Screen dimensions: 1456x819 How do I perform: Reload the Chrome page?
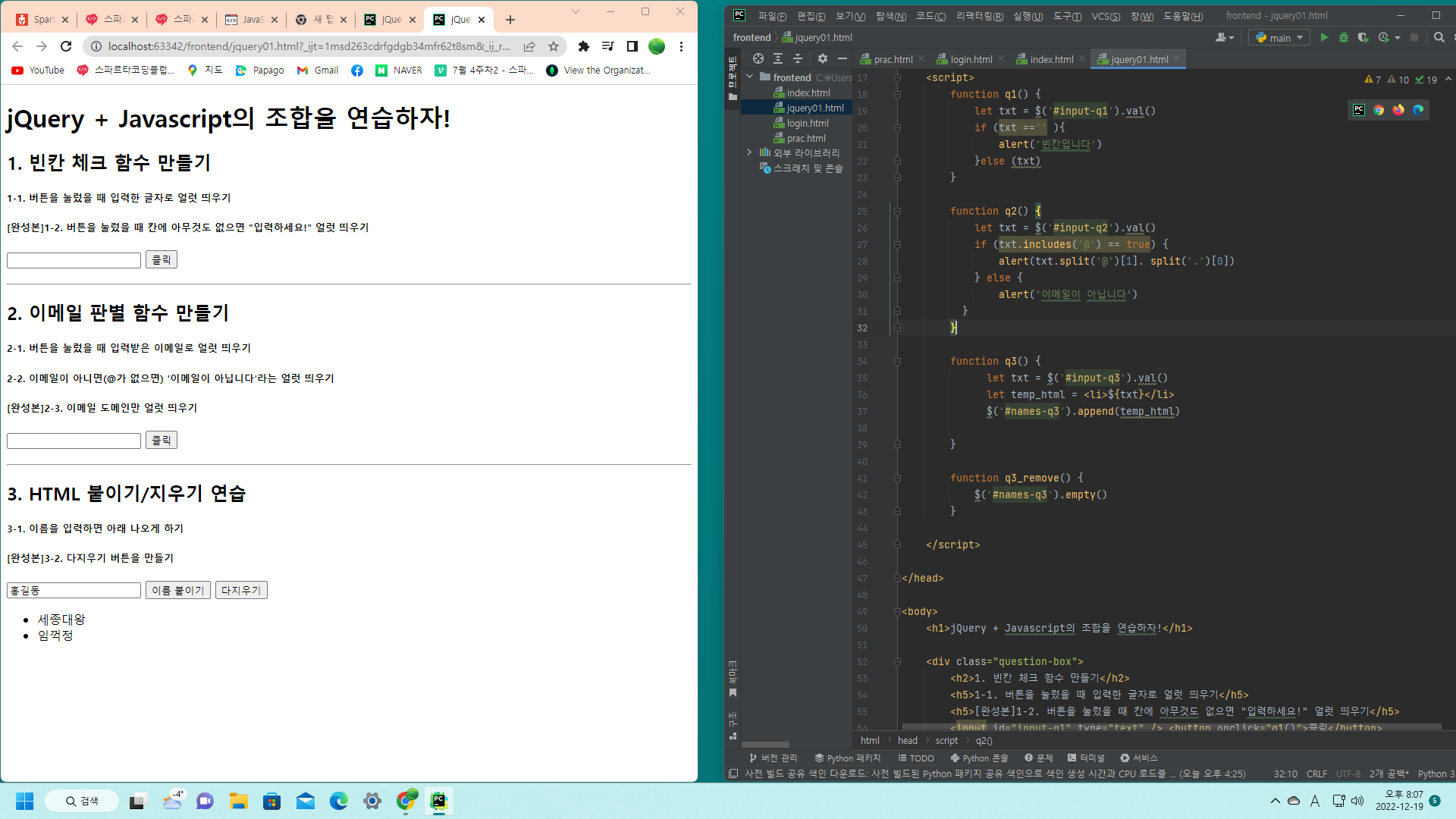click(66, 46)
